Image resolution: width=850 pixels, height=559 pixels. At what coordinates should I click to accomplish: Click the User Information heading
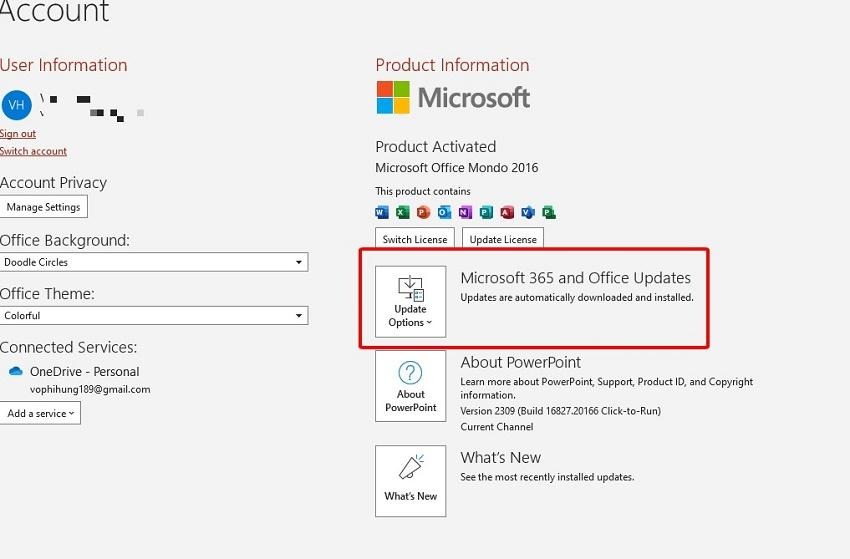(x=63, y=65)
